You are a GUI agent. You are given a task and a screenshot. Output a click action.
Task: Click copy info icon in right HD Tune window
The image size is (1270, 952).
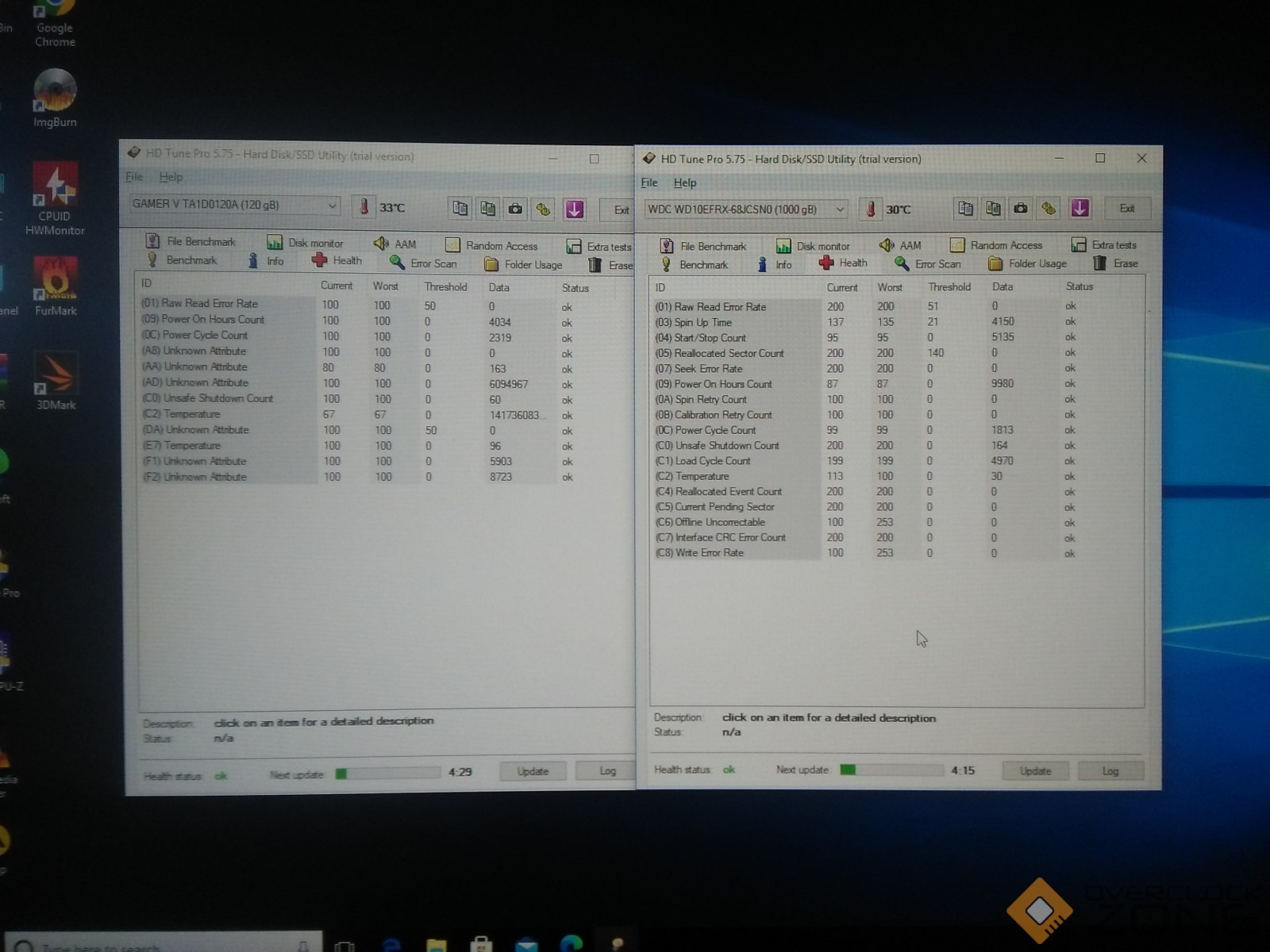pyautogui.click(x=965, y=209)
